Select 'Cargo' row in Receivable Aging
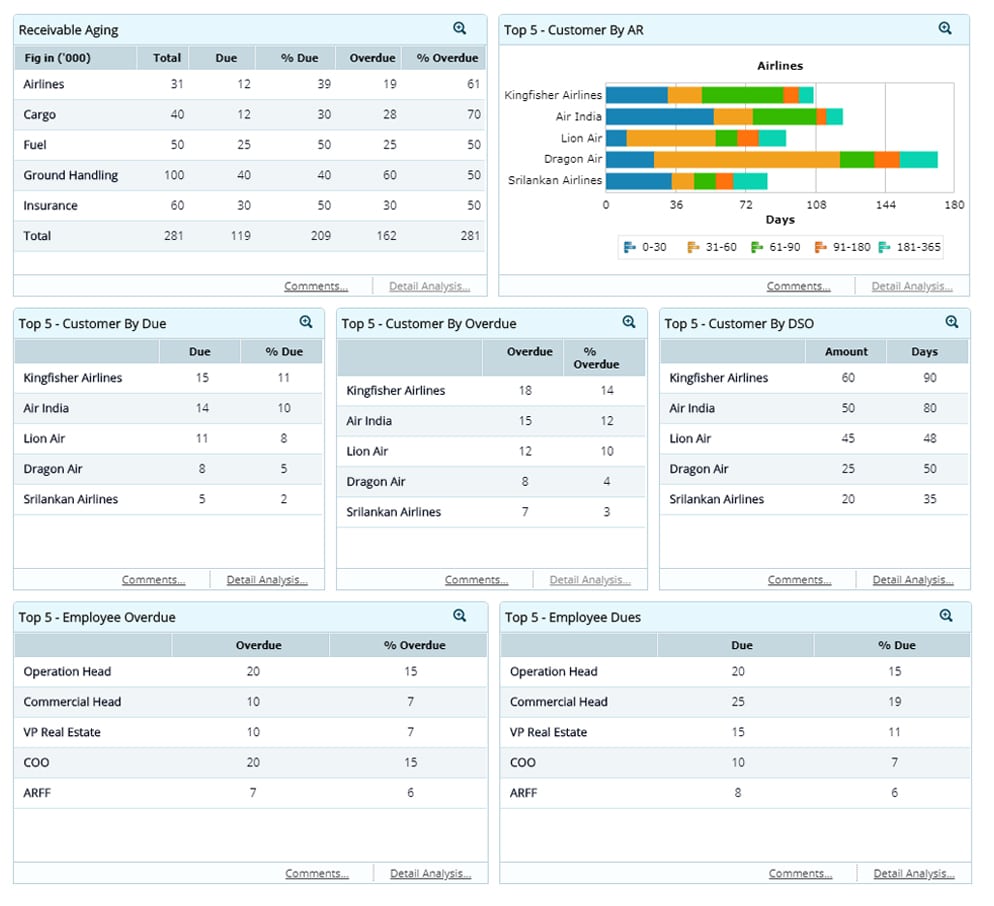Screen dimensions: 994x906 [x=250, y=115]
